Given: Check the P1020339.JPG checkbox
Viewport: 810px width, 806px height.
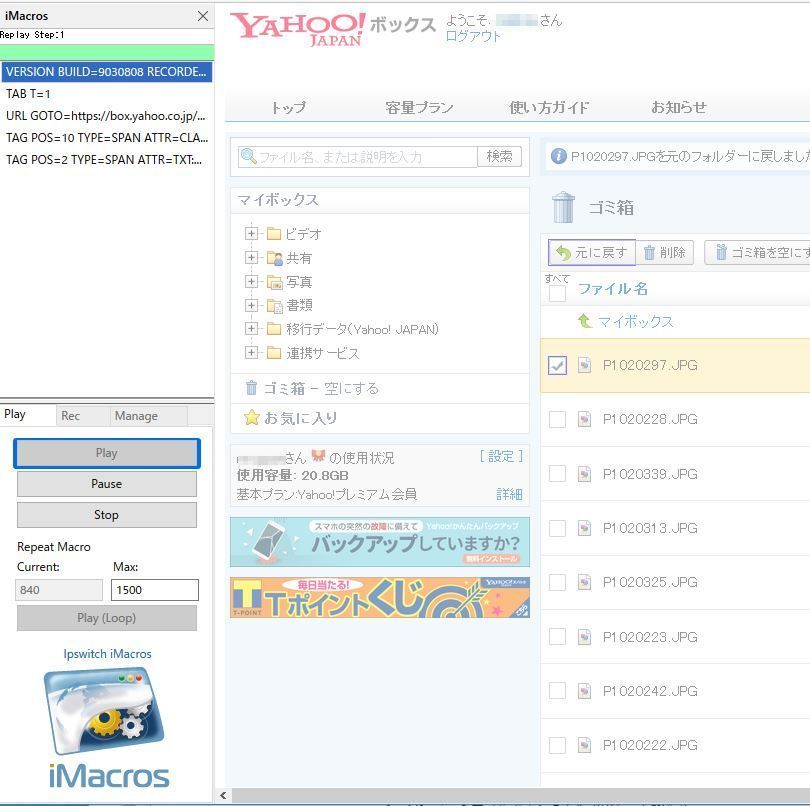Looking at the screenshot, I should [557, 474].
